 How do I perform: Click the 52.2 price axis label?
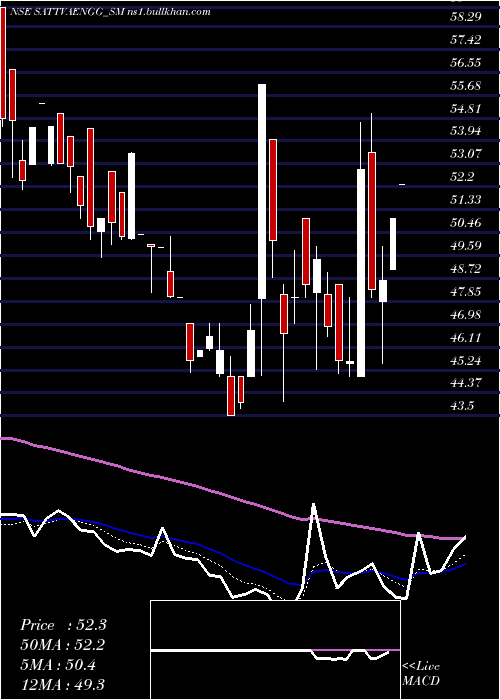coord(462,177)
